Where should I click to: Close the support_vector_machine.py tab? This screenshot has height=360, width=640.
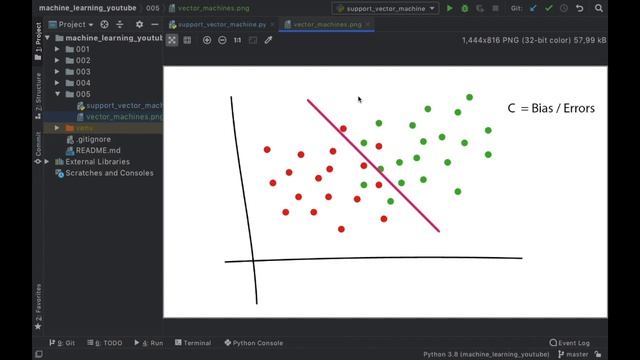[x=272, y=24]
